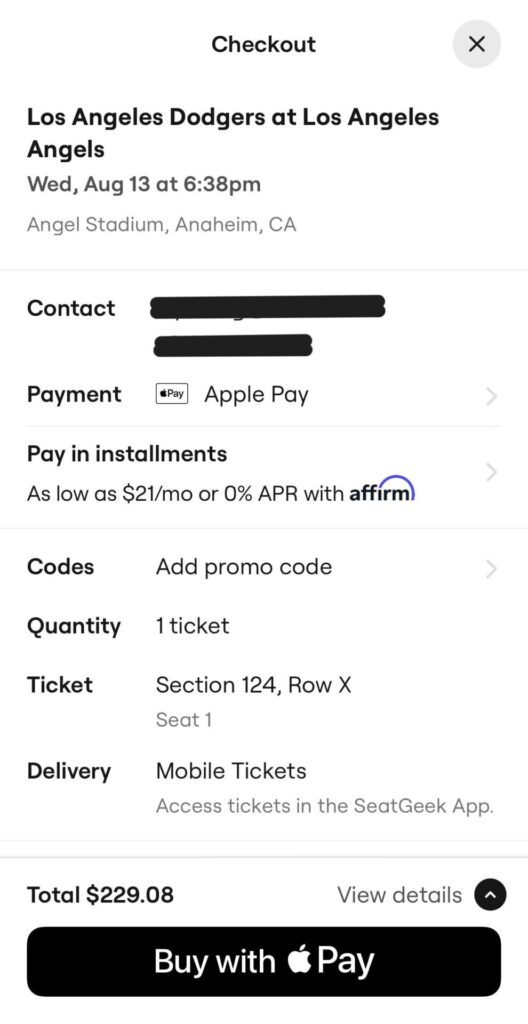
Task: Tap the redacted contact information
Action: [267, 326]
